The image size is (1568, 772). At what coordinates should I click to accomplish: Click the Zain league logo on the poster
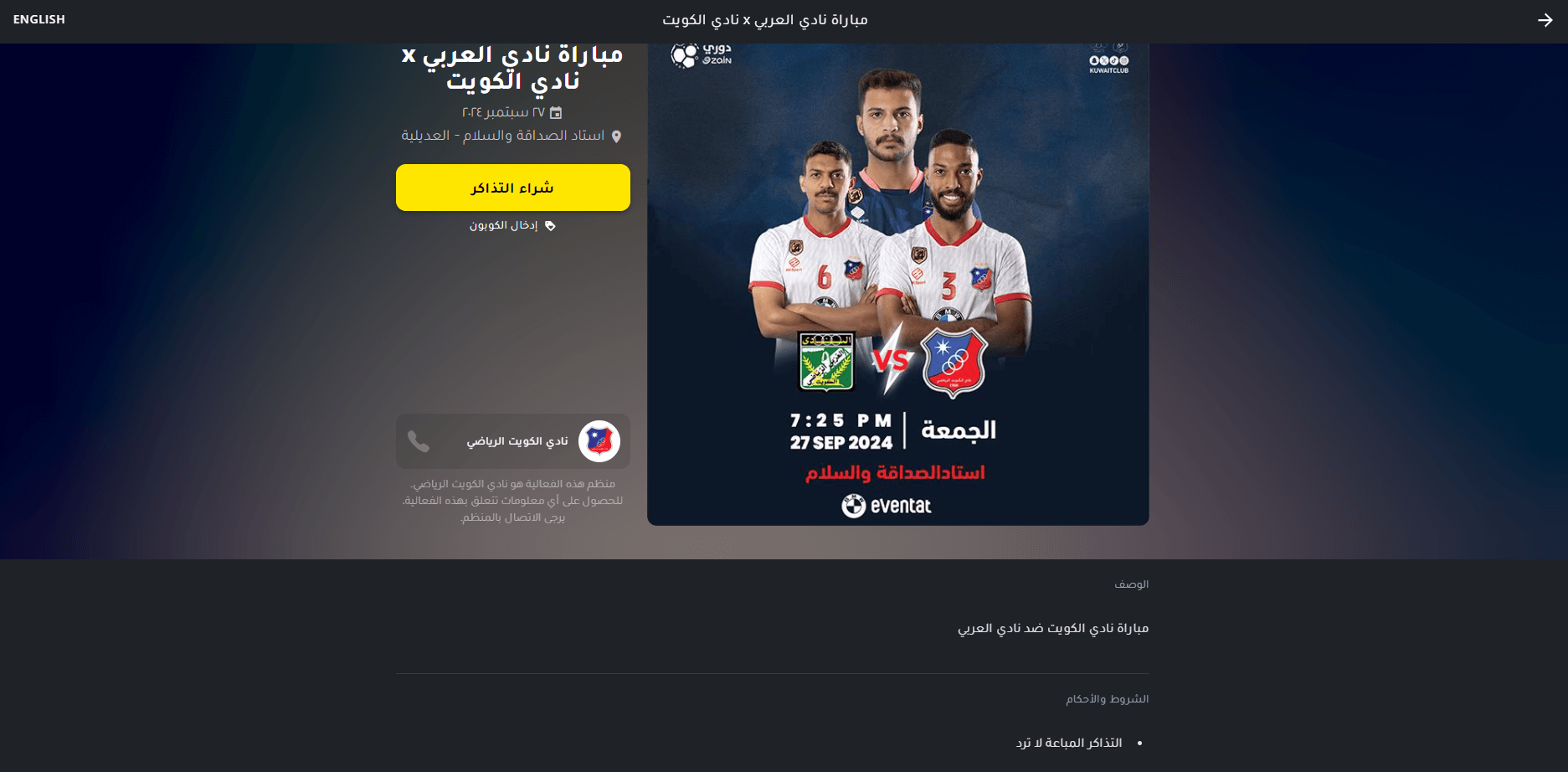point(702,54)
